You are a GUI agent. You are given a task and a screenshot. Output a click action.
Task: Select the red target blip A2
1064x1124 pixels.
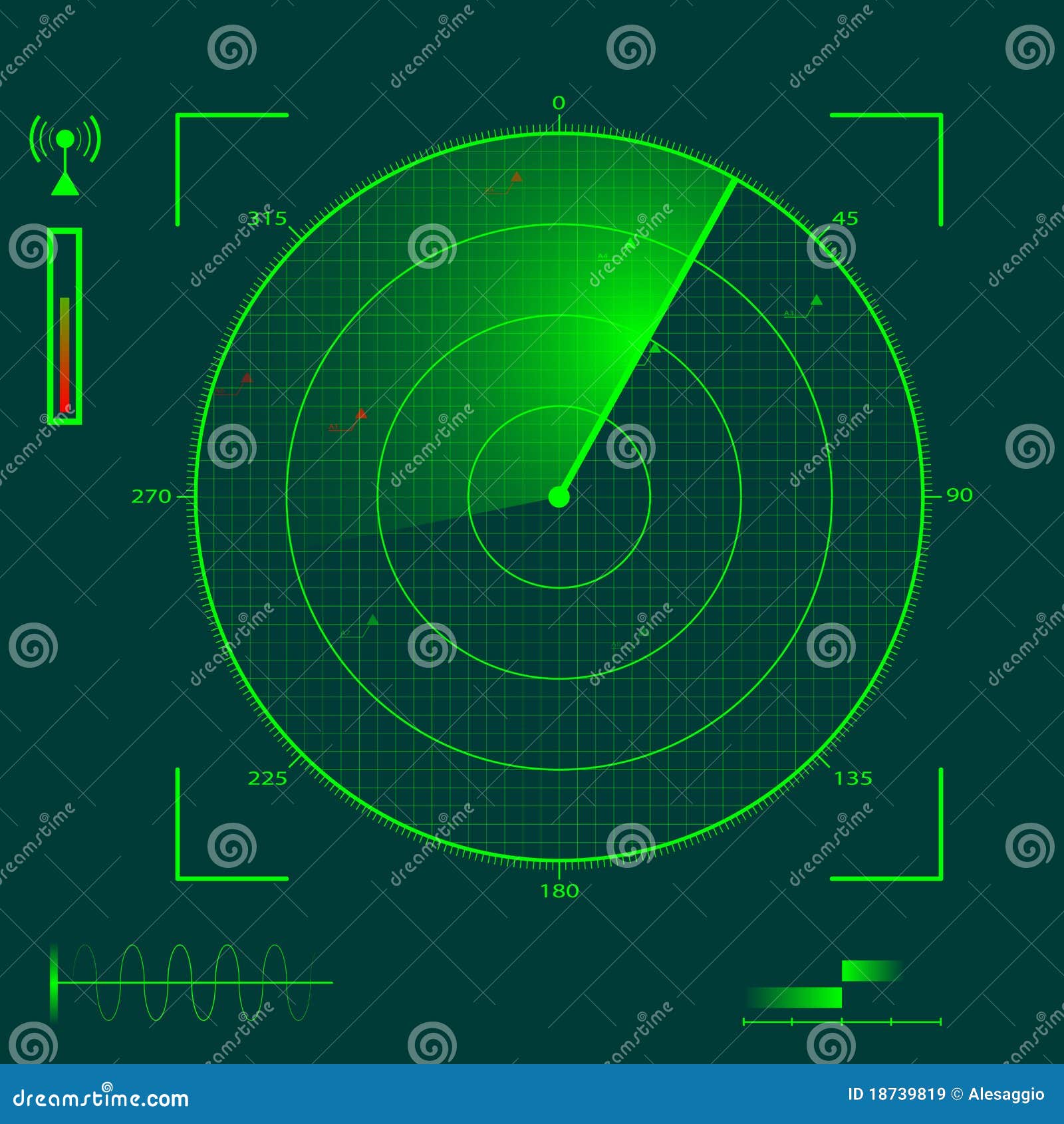tap(247, 378)
